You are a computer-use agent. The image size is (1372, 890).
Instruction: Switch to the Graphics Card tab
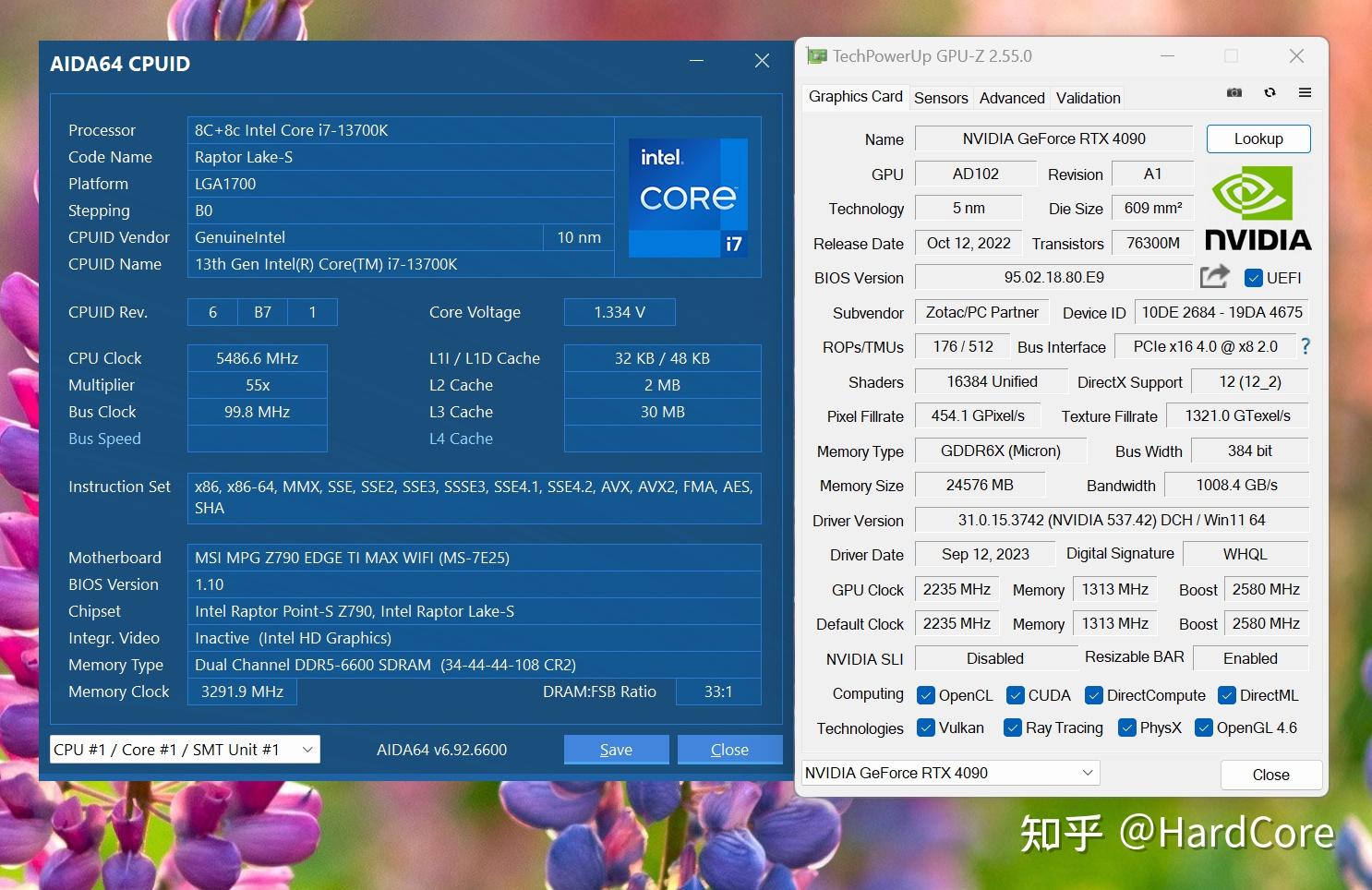click(855, 97)
